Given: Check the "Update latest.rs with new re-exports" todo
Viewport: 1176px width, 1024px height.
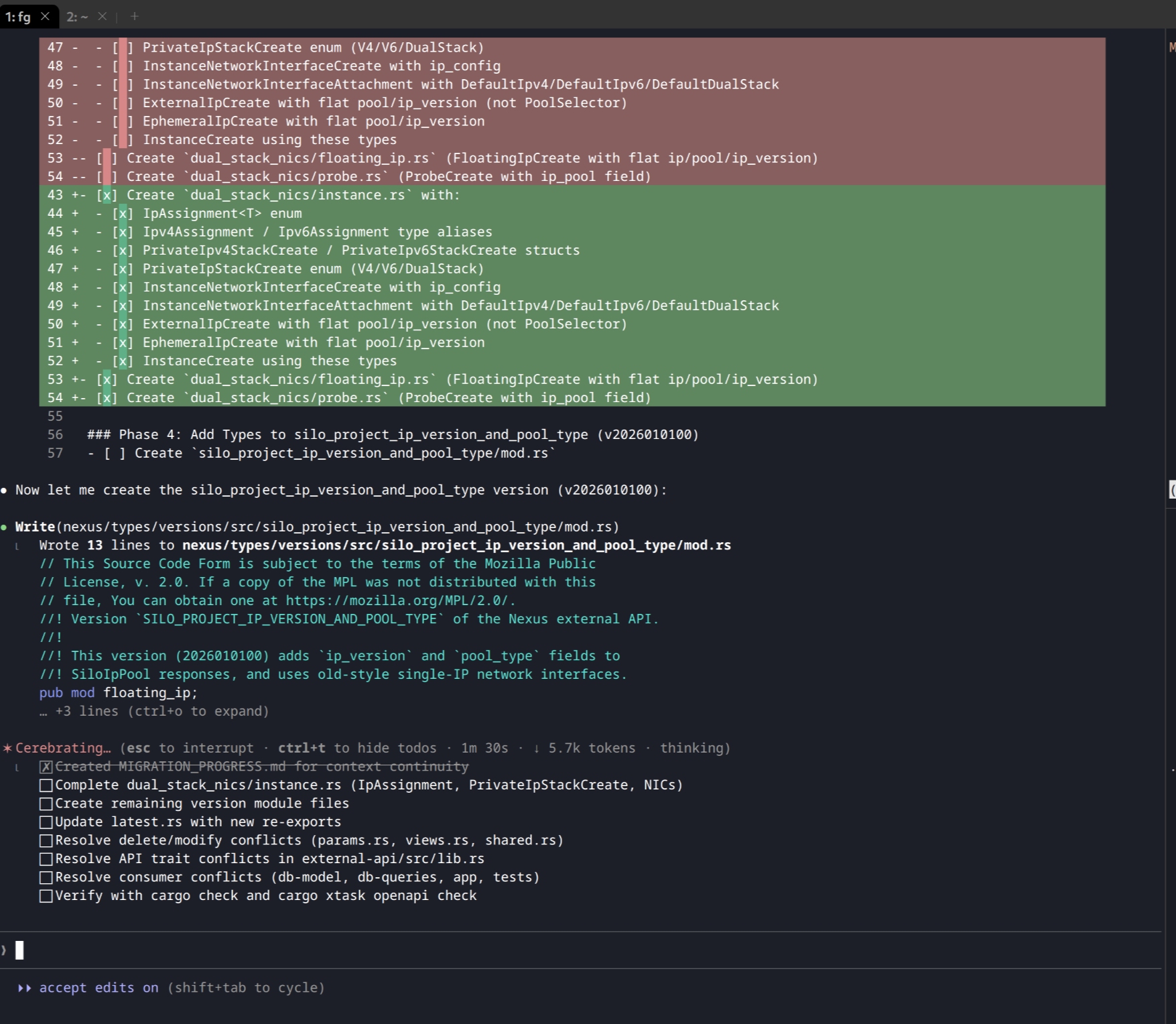Looking at the screenshot, I should click(x=46, y=822).
